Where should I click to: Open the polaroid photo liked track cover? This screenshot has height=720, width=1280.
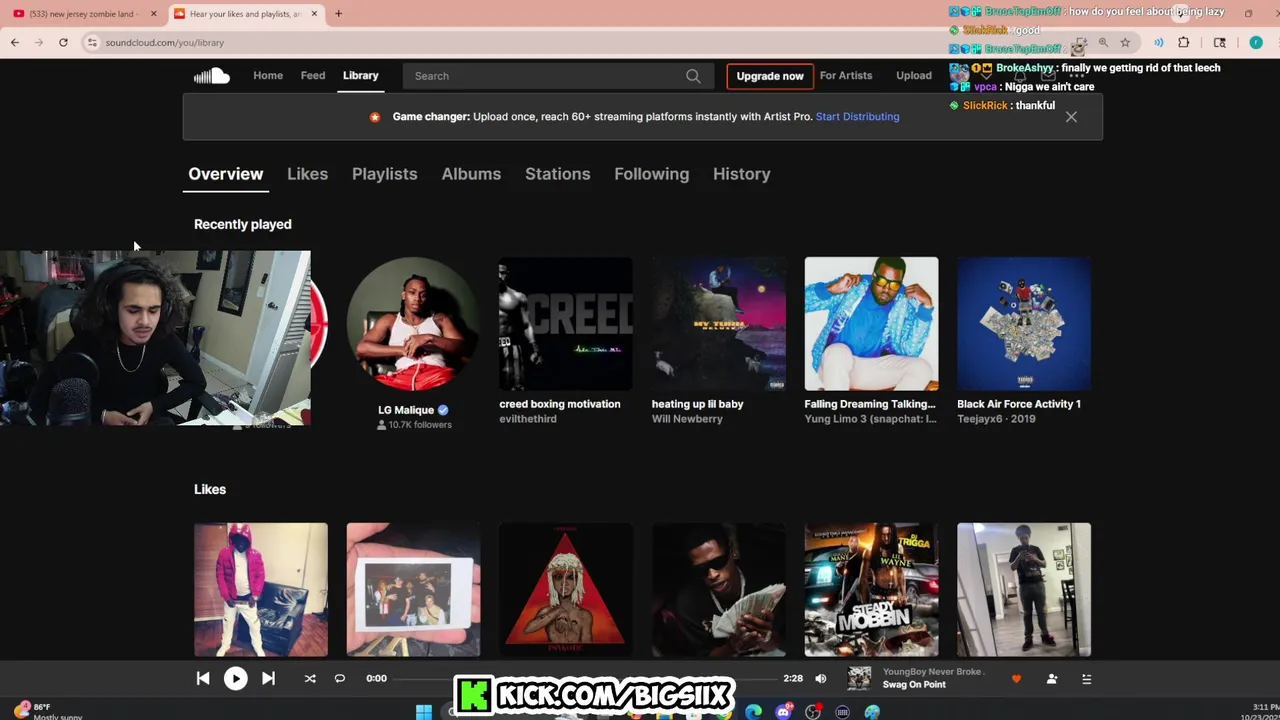413,590
